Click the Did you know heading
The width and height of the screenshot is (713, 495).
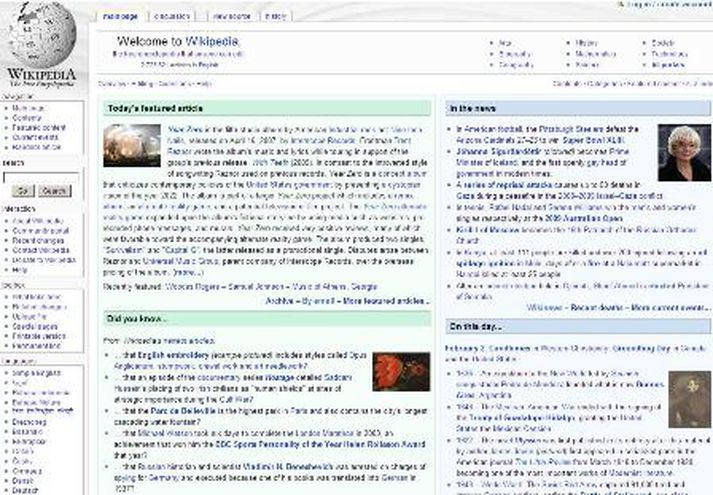point(135,319)
